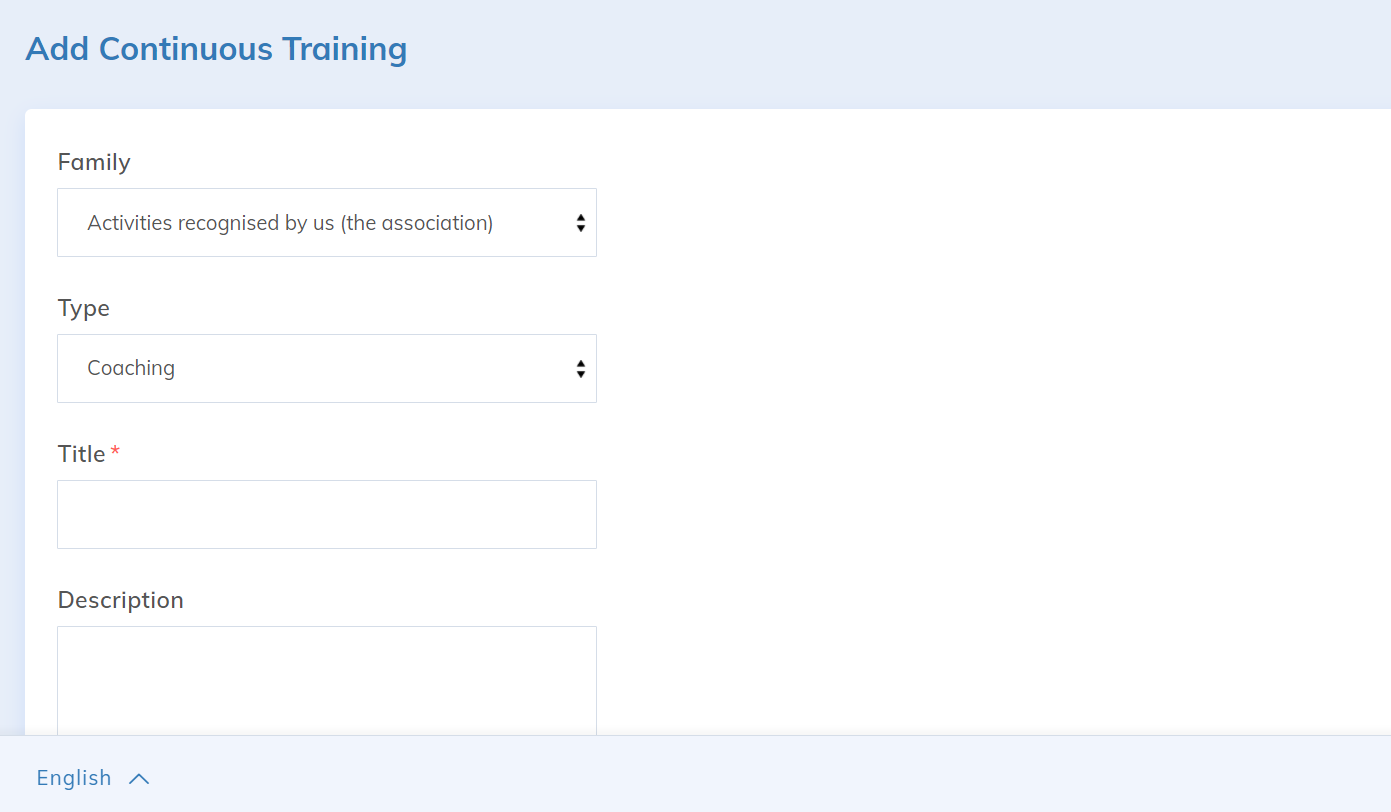This screenshot has height=812, width=1391.
Task: Select the 'Activities recognised by us' value text
Action: tap(290, 223)
